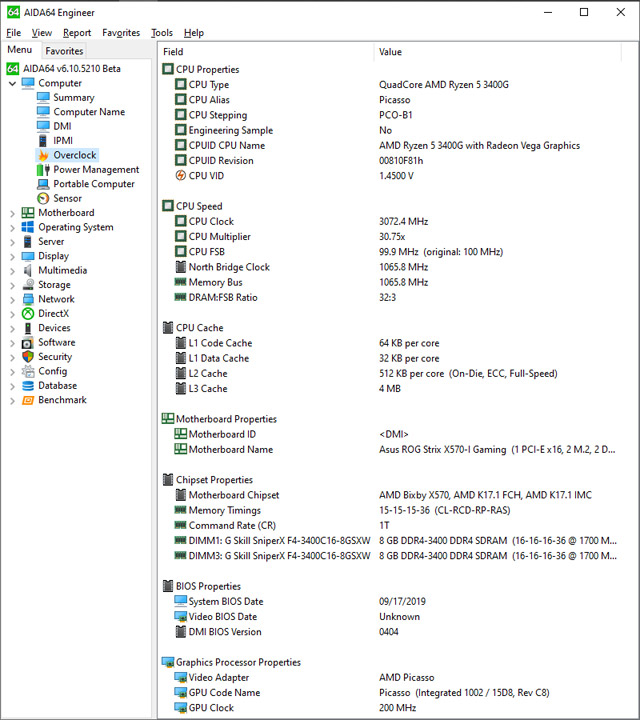
Task: Select the CPU Type row
Action: click(x=396, y=84)
